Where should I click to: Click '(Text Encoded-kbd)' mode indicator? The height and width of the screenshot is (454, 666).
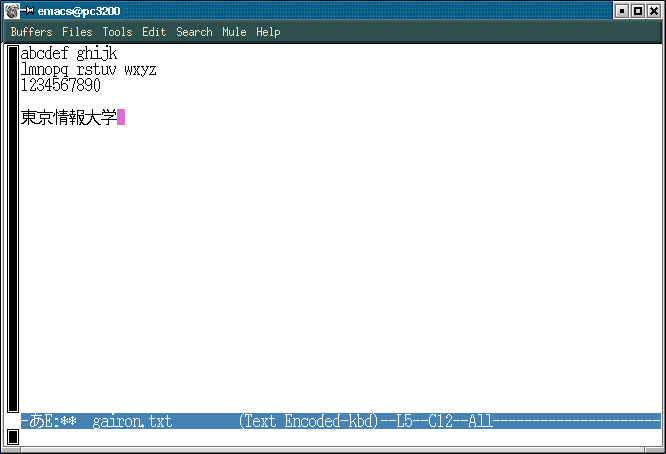(308, 421)
